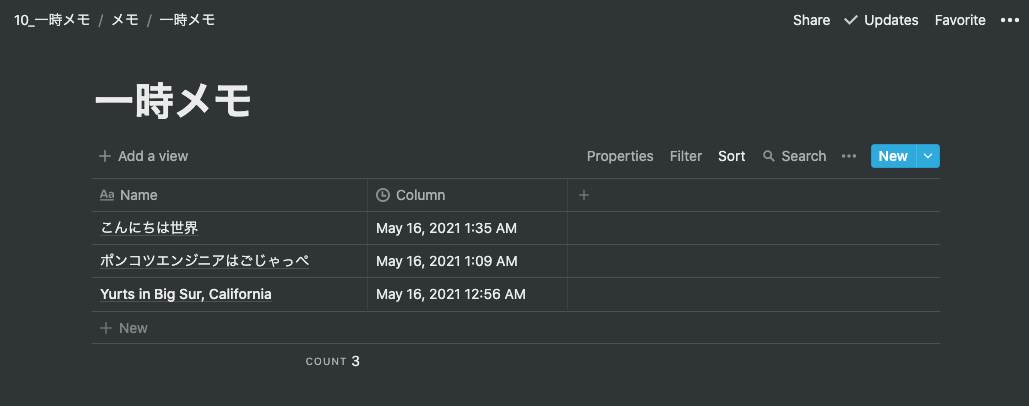Viewport: 1029px width, 406px height.
Task: Click the plus icon beside Add a view
Action: click(105, 156)
